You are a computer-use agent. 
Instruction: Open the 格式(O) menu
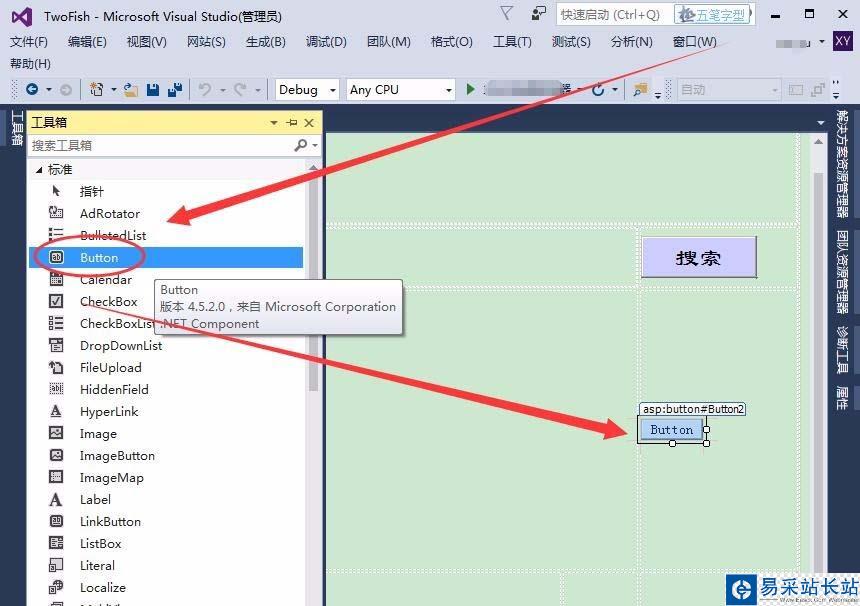pos(451,42)
